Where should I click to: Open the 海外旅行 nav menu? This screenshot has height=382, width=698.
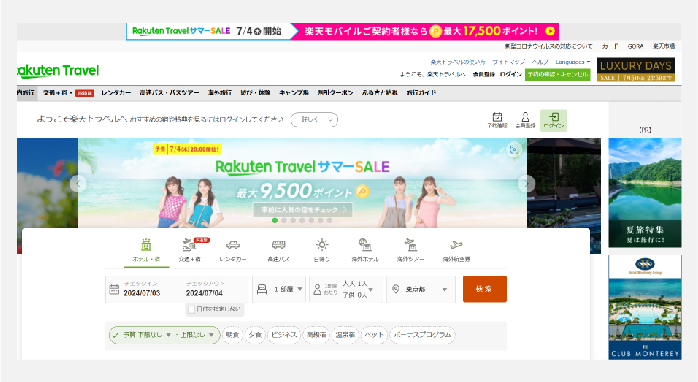click(219, 93)
